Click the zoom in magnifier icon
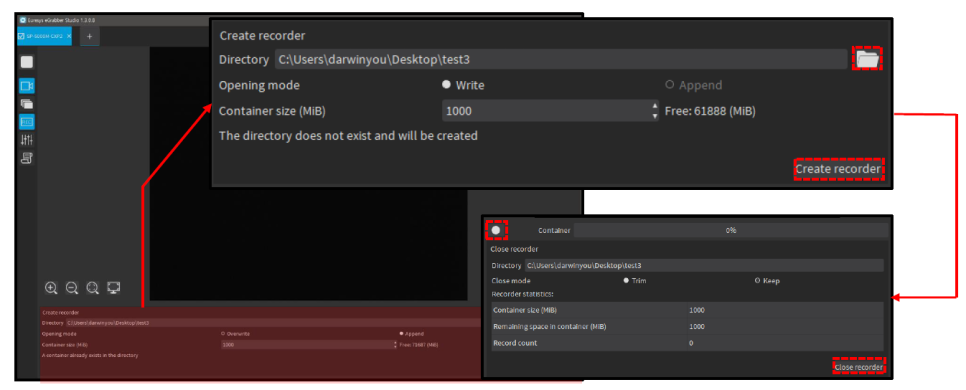The height and width of the screenshot is (390, 966). point(52,288)
